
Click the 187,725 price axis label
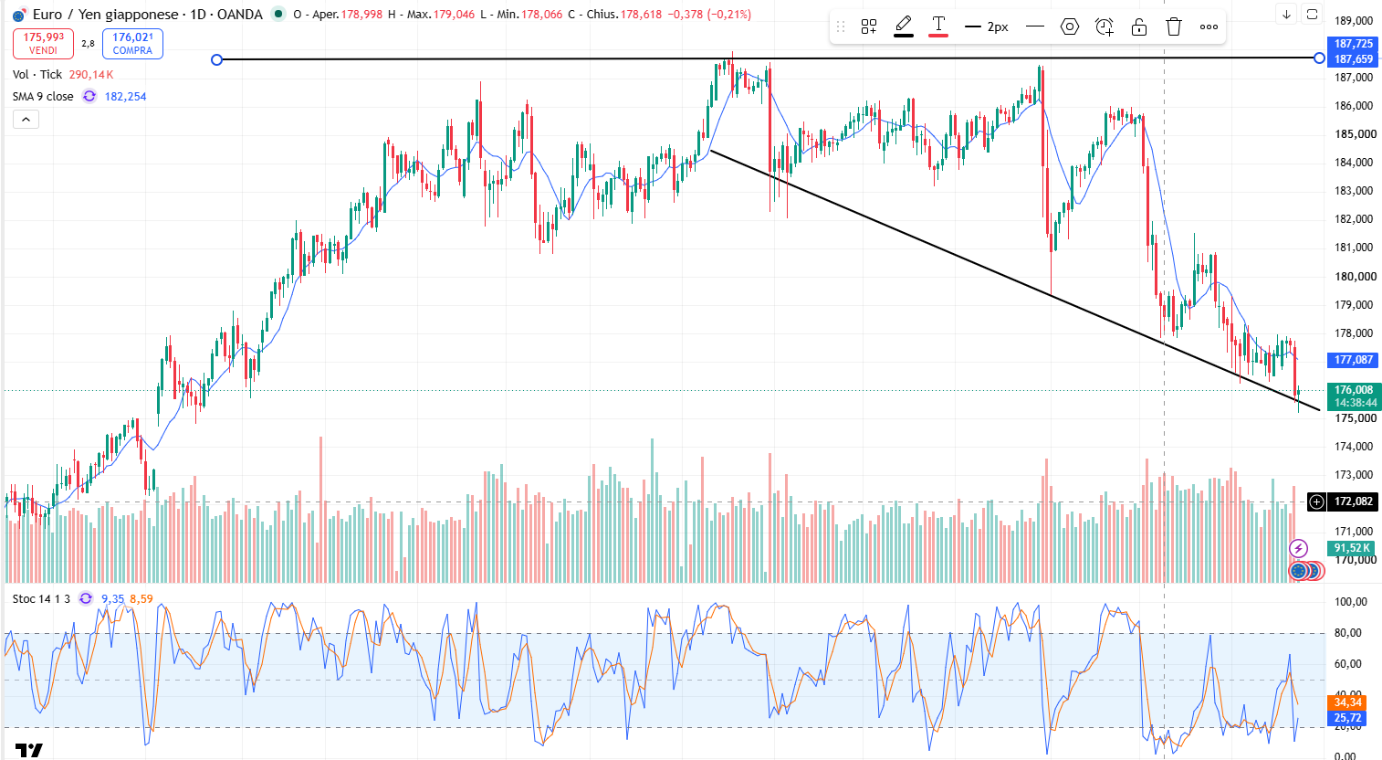click(x=1355, y=44)
